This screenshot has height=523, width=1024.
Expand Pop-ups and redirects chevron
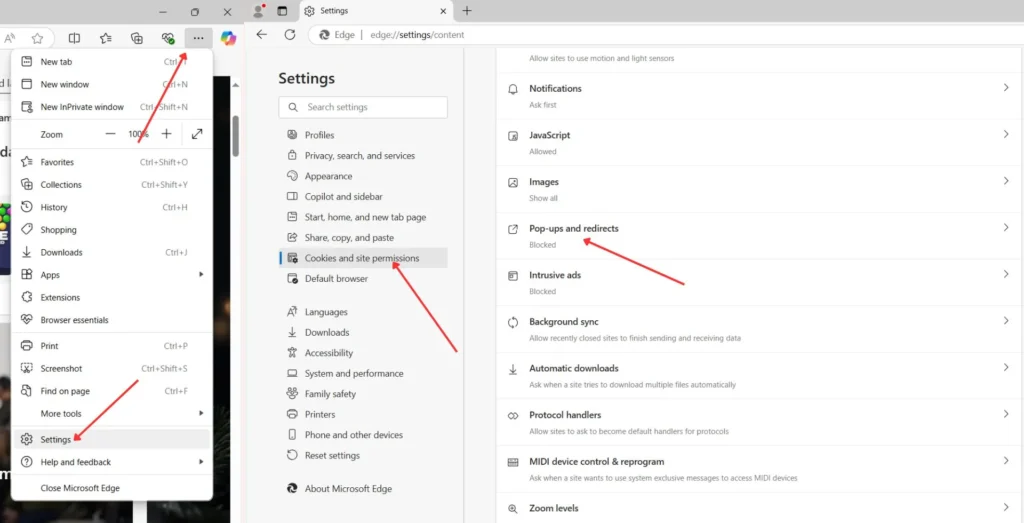[x=1006, y=227]
